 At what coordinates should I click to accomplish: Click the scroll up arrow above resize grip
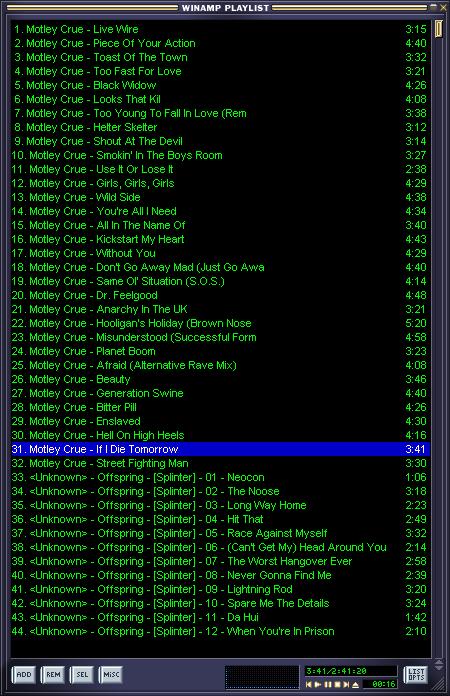coord(438,662)
